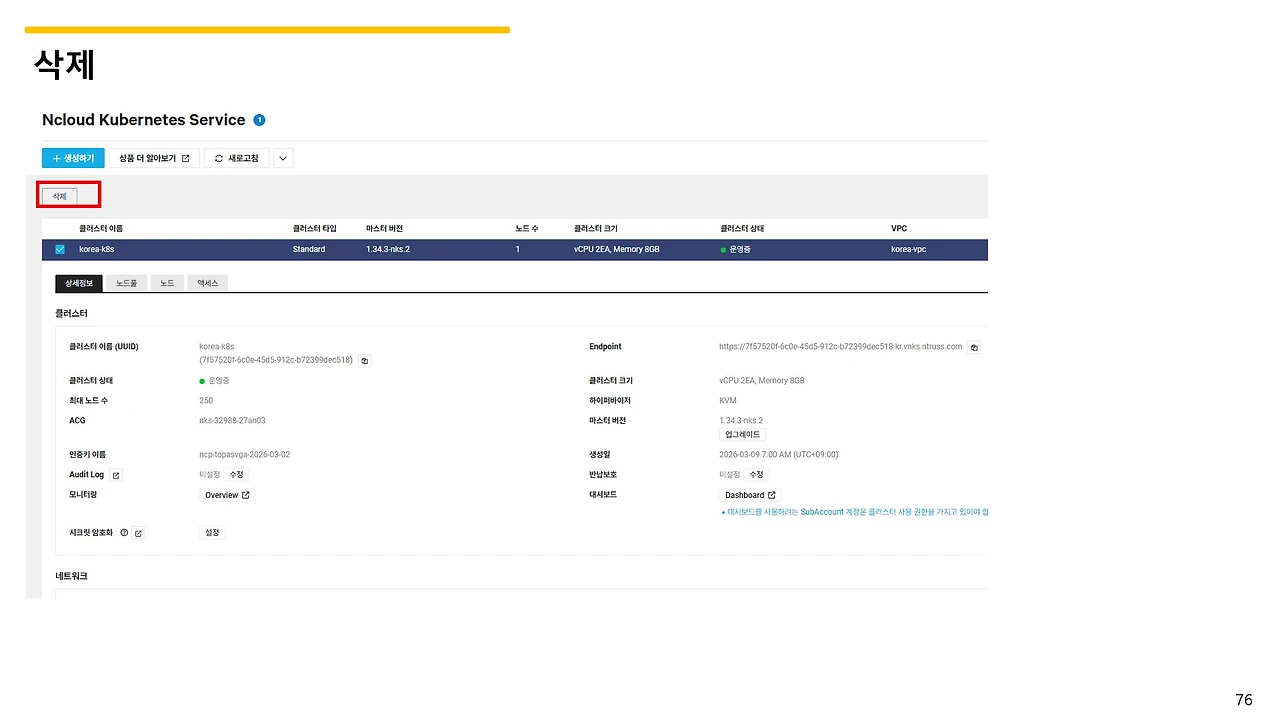Open 상품 더 알아보기 product info
The image size is (1280, 720).
pos(154,158)
